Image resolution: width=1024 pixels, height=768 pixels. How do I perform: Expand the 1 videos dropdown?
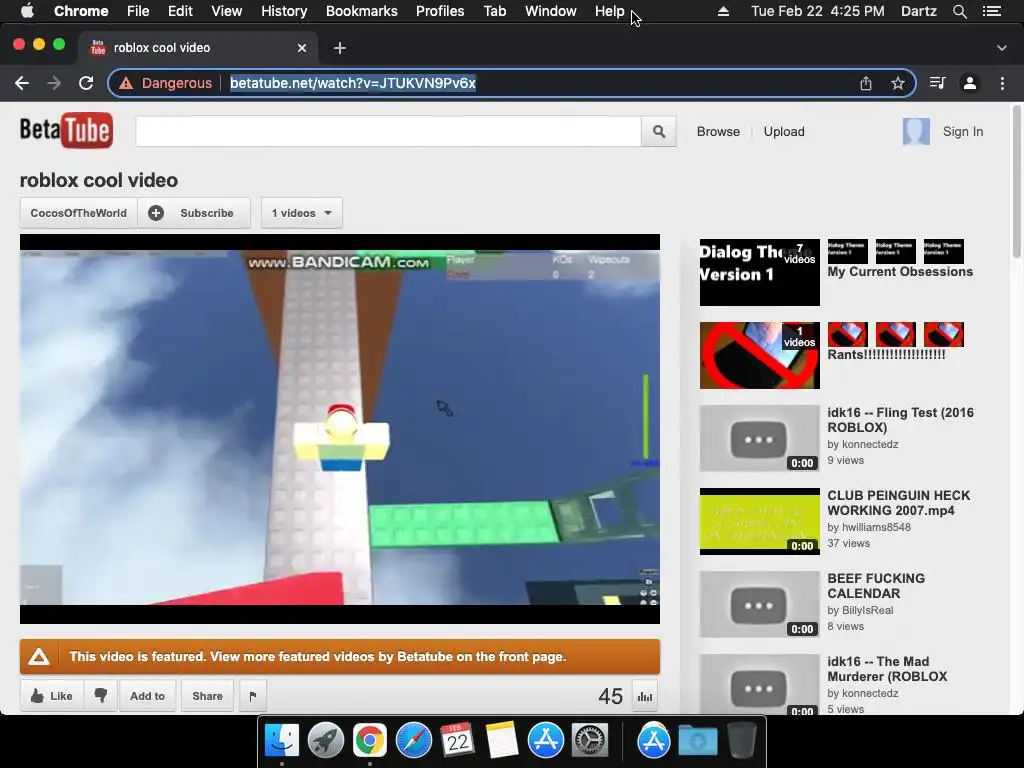[x=302, y=213]
